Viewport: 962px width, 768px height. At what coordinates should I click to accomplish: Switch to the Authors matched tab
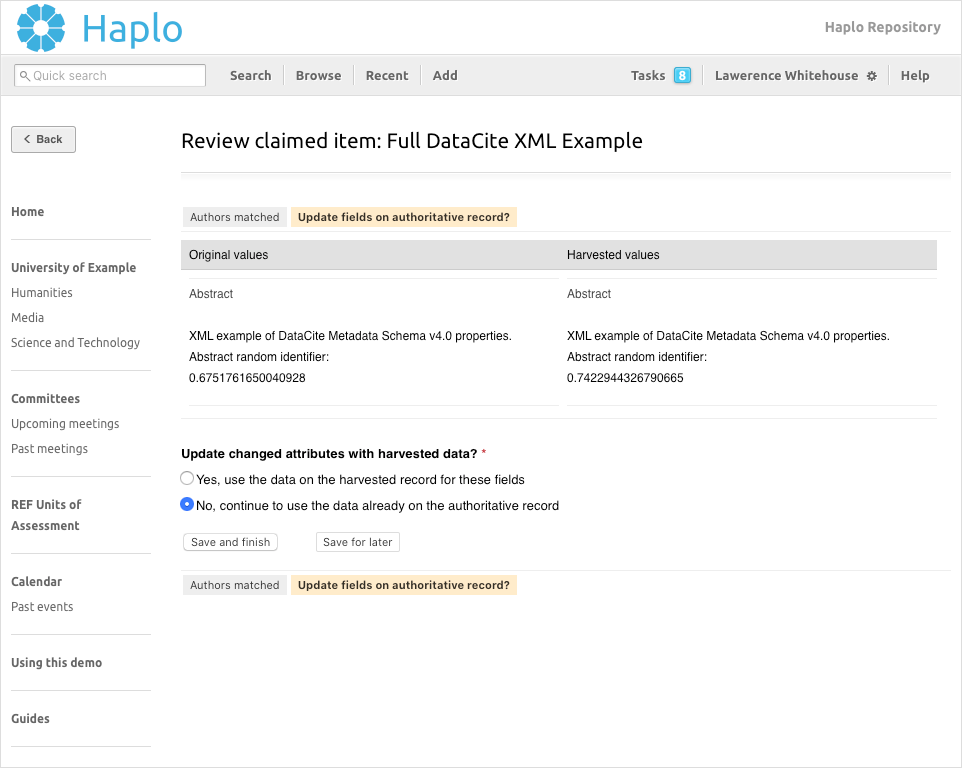[x=234, y=217]
